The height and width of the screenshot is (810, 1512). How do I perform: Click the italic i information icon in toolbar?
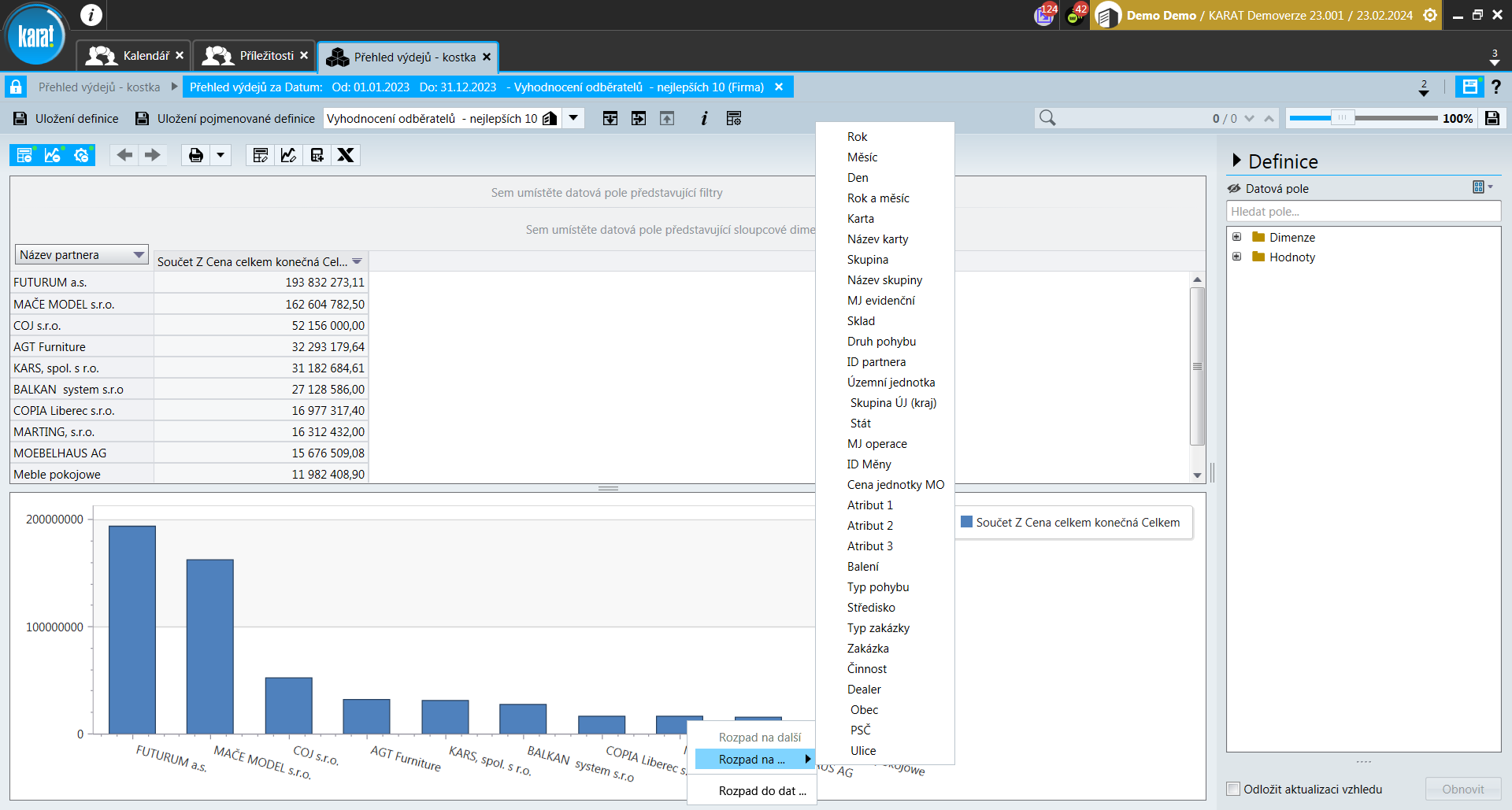tap(704, 118)
